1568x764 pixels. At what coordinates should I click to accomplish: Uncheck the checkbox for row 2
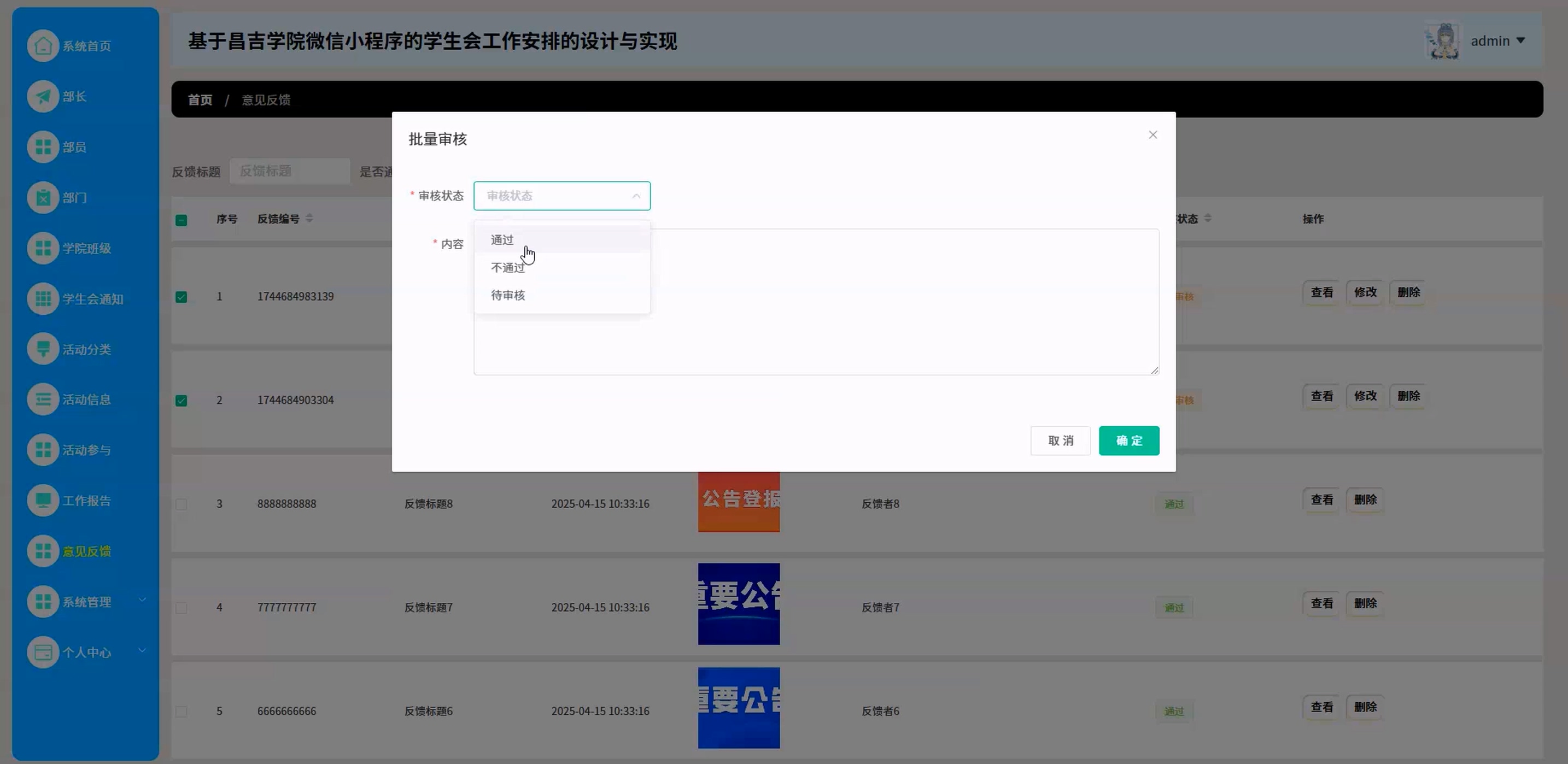[182, 400]
